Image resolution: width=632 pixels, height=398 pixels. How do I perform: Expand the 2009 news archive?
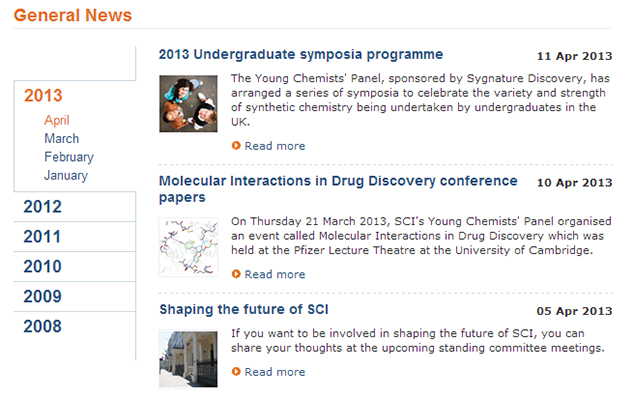tap(43, 296)
